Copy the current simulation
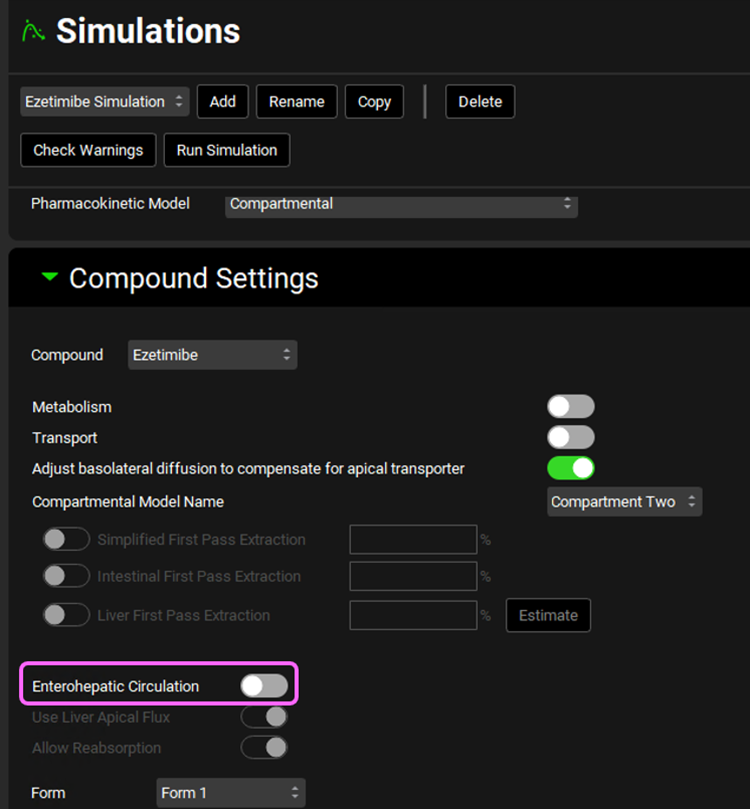 tap(374, 101)
